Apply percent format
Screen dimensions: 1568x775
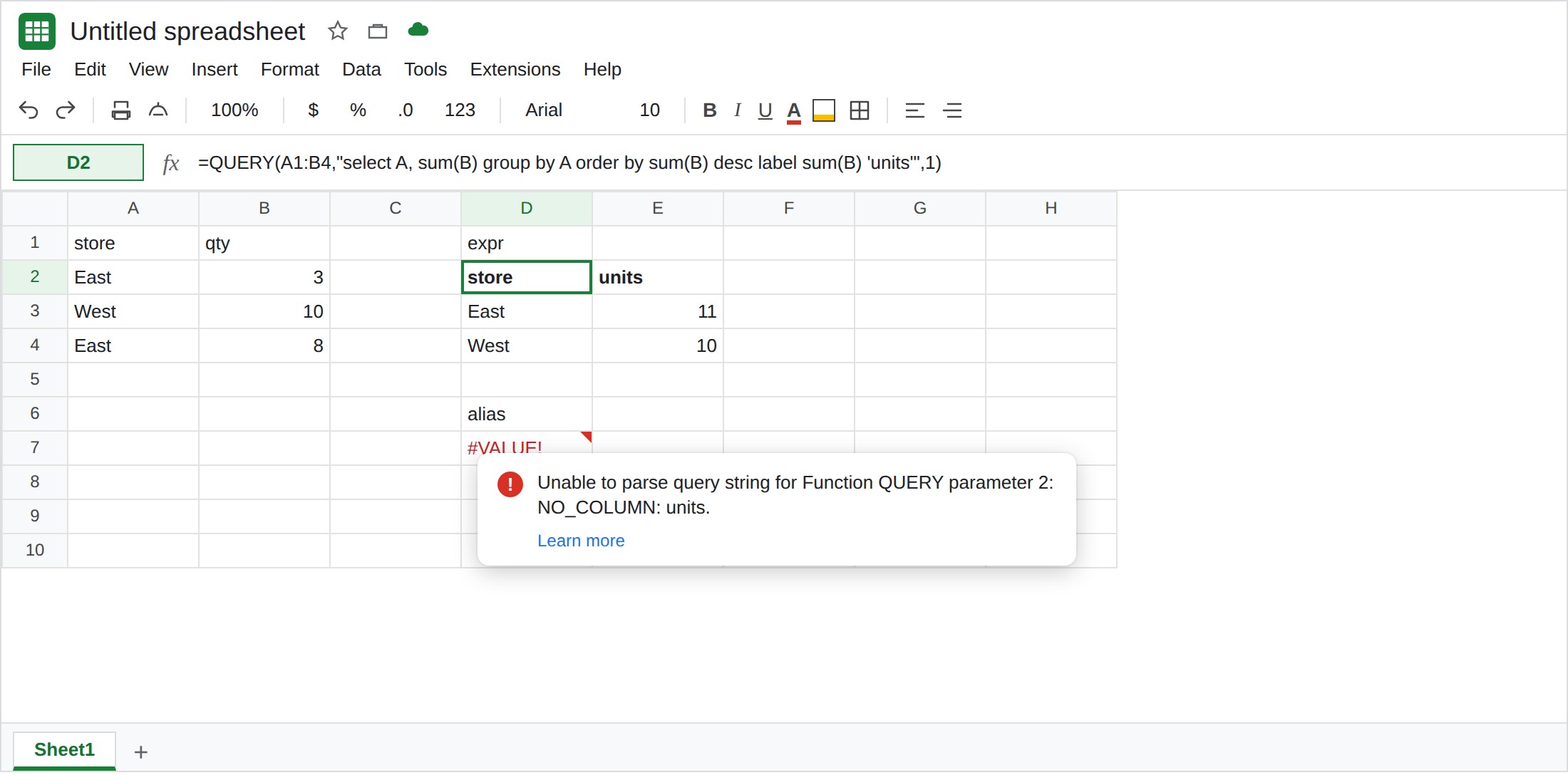(x=358, y=110)
